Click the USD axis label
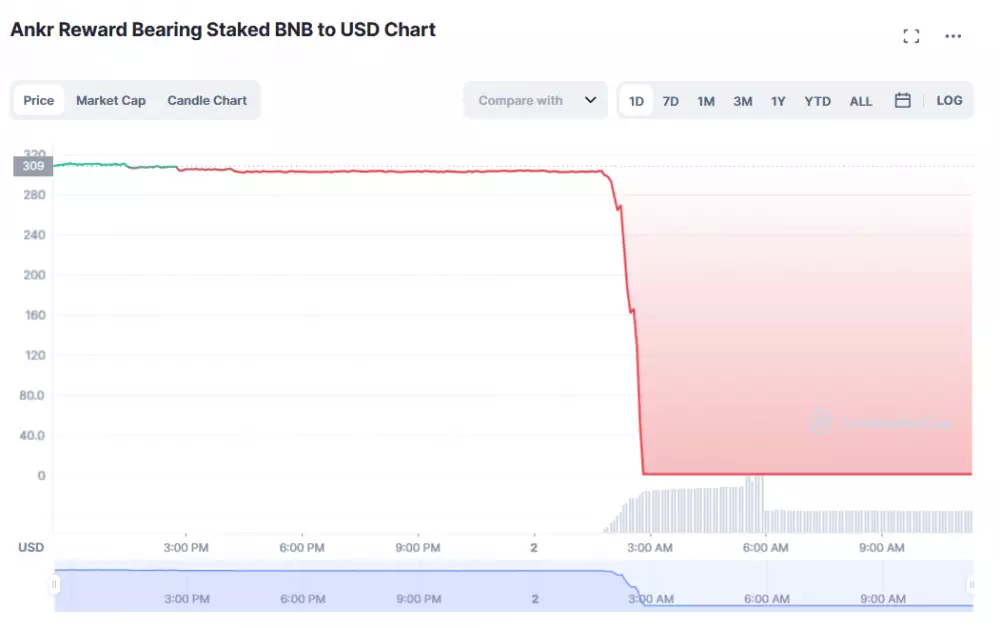 coord(30,547)
